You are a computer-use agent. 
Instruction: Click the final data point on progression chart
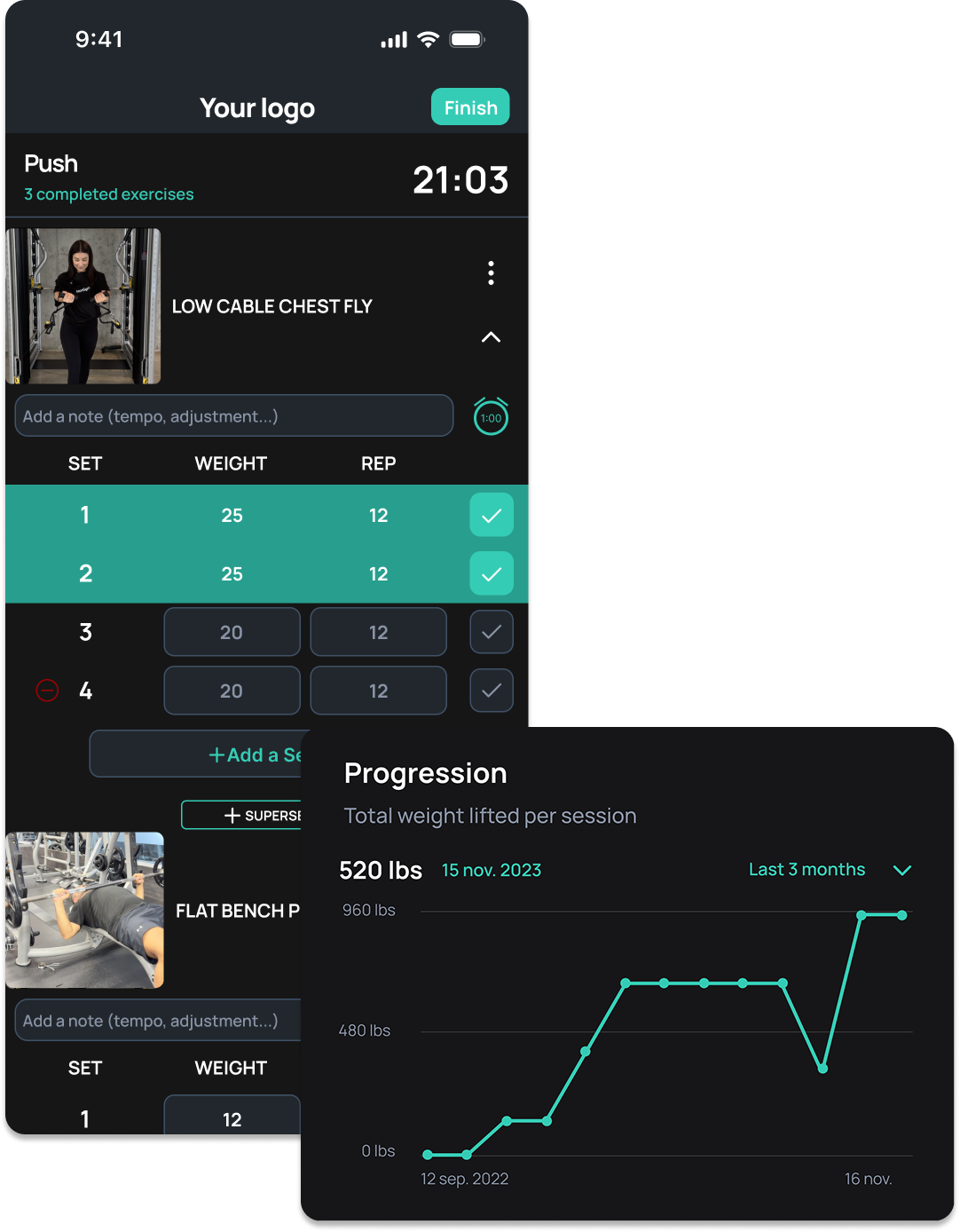click(901, 914)
